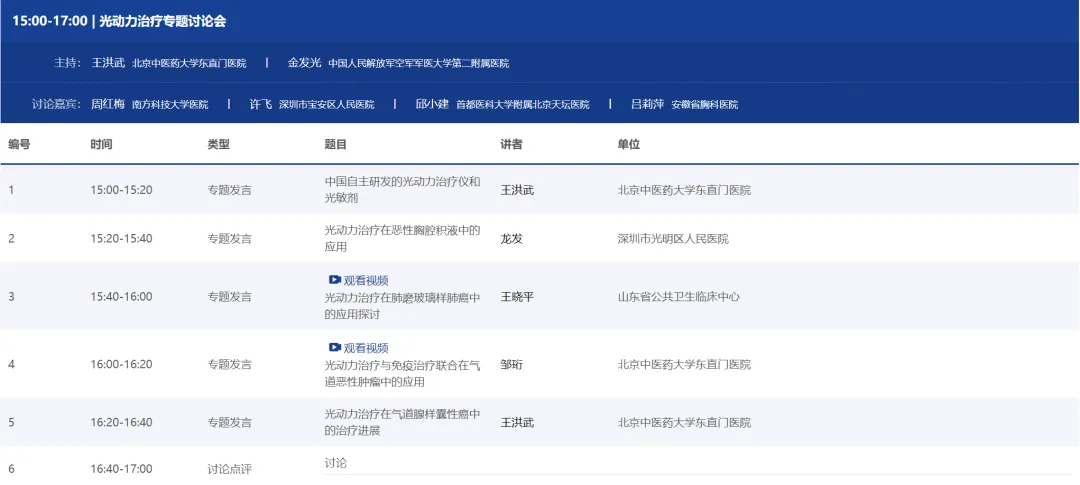Image resolution: width=1080 pixels, height=485 pixels.
Task: Click the 时间 column header
Action: click(101, 144)
